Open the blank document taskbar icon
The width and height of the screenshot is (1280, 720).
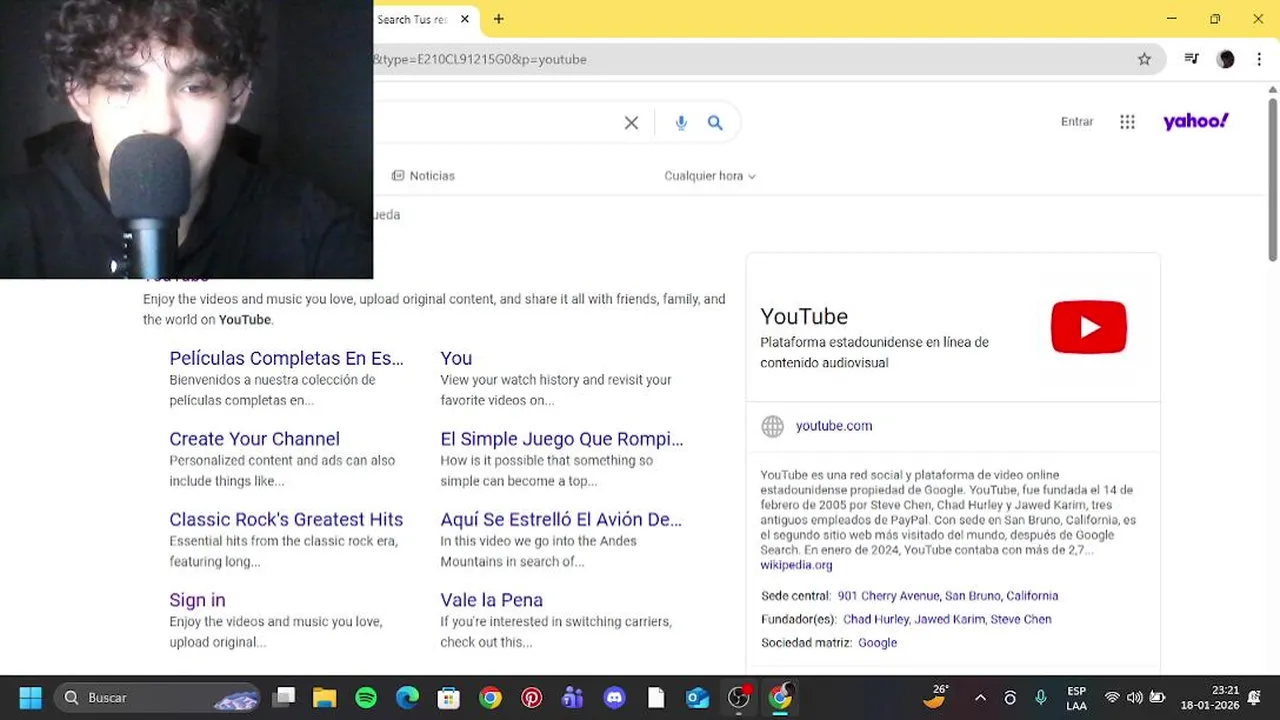[655, 697]
